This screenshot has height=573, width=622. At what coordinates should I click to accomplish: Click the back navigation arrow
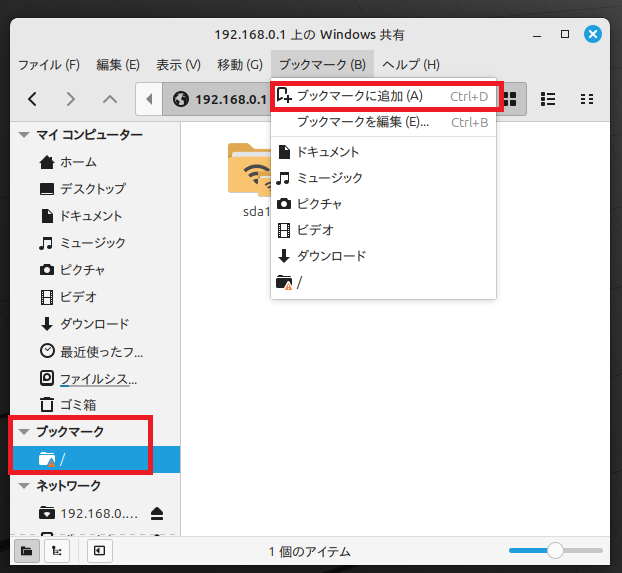(33, 99)
